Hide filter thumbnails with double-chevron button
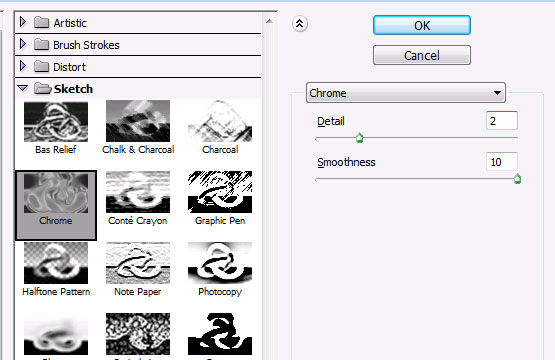 click(x=300, y=24)
